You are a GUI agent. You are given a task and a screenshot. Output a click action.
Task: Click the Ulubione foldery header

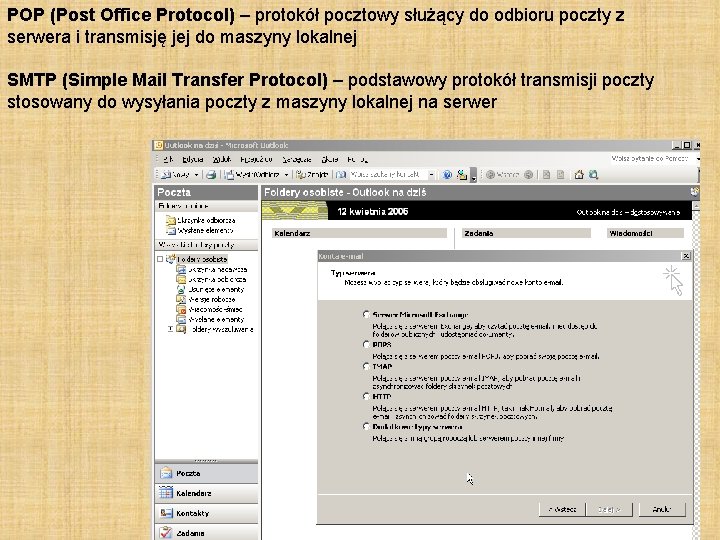(x=206, y=206)
